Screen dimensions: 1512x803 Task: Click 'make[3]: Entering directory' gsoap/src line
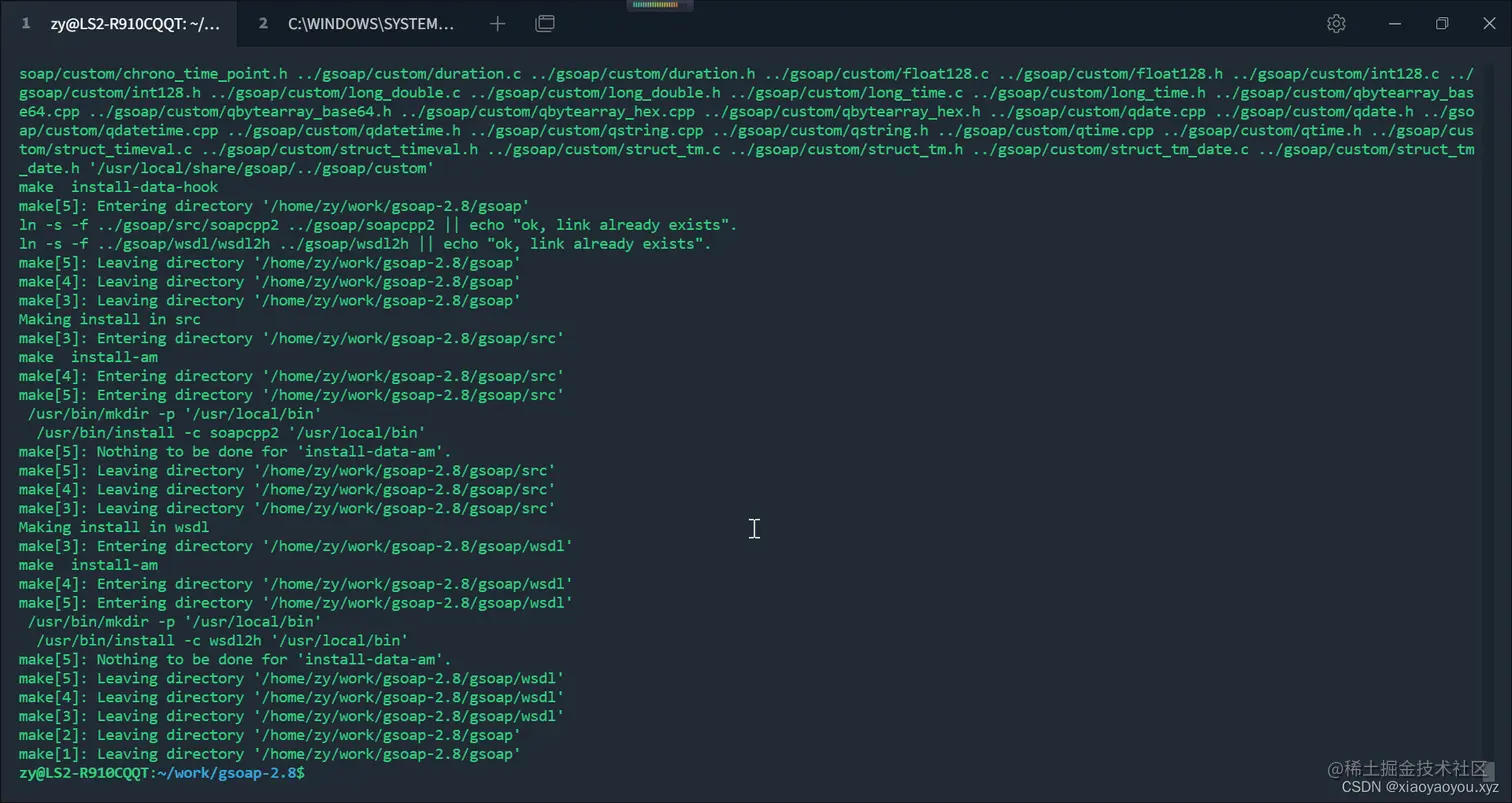[x=291, y=338]
